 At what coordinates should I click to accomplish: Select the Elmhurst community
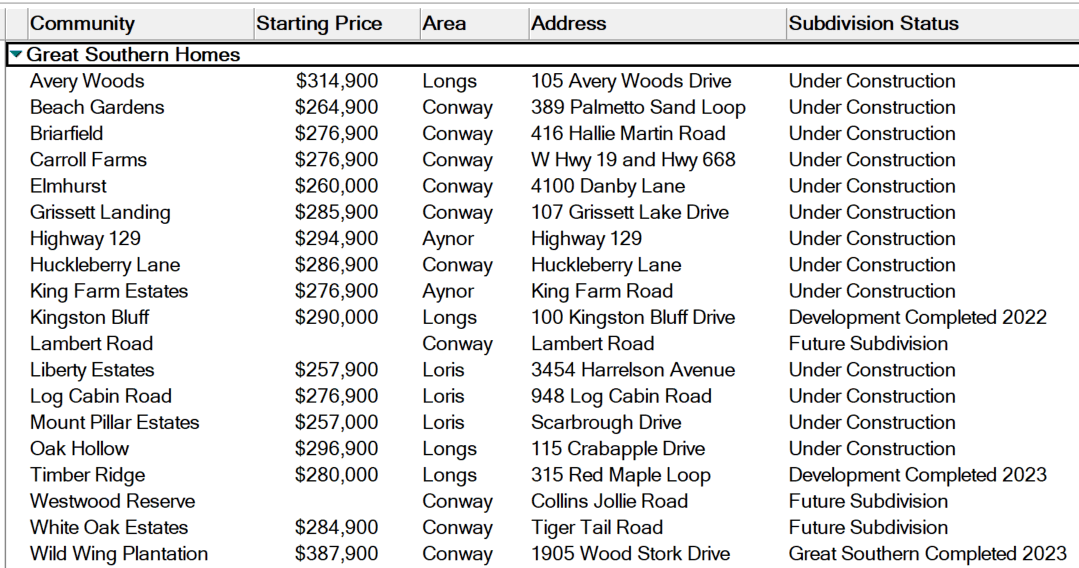coord(68,186)
